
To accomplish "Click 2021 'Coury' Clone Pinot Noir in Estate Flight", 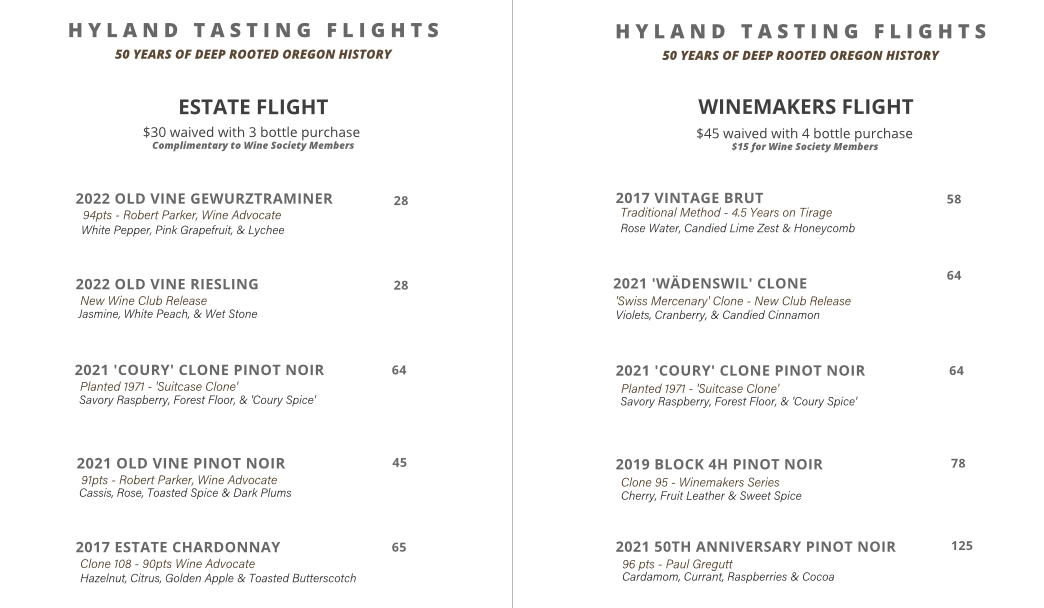I will (199, 370).
